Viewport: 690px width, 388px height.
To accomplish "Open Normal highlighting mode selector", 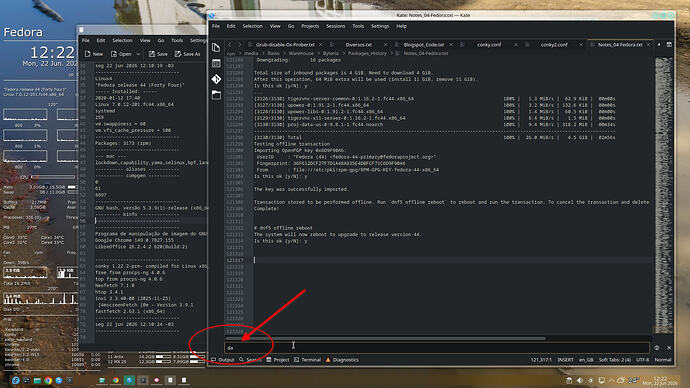I will [x=663, y=360].
